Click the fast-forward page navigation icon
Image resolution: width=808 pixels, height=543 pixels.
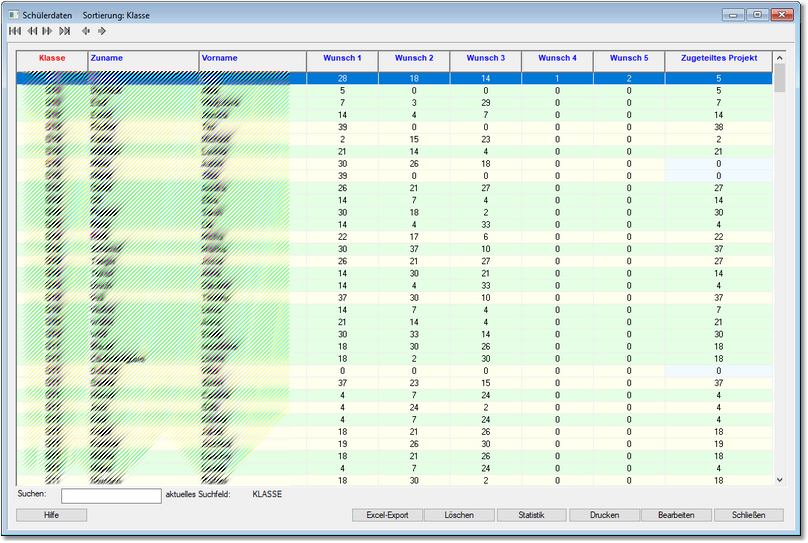47,31
